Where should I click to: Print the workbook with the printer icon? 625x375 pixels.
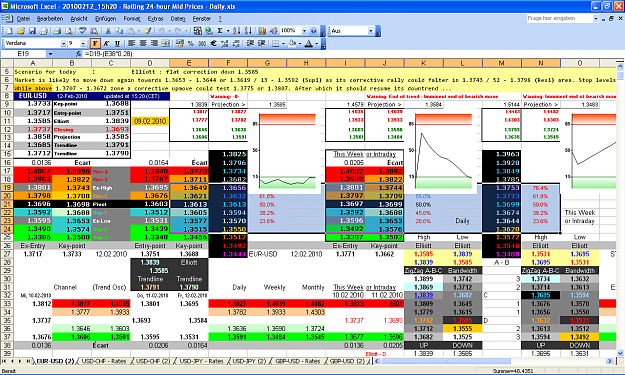click(57, 31)
